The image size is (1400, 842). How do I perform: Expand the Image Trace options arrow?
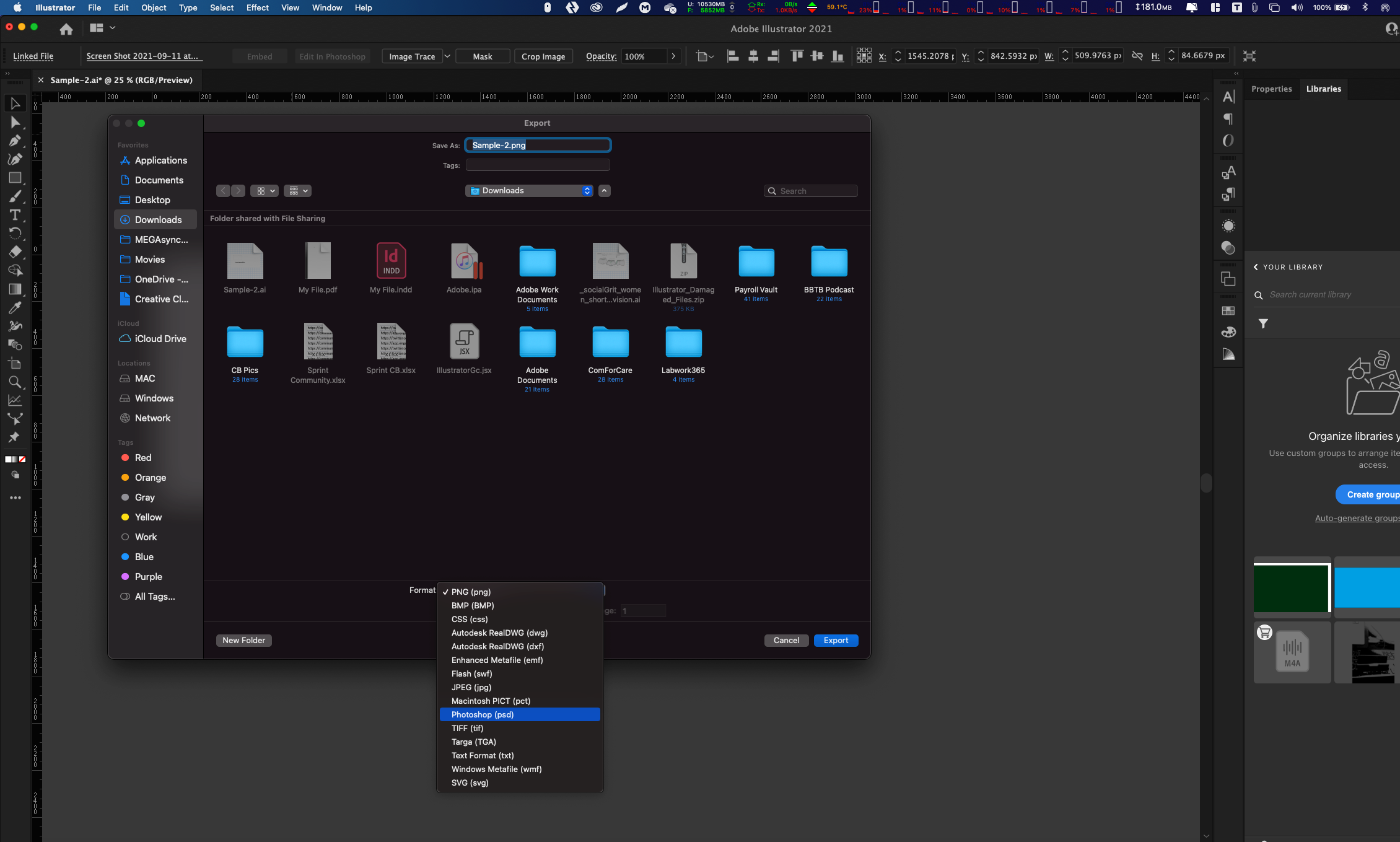click(448, 56)
